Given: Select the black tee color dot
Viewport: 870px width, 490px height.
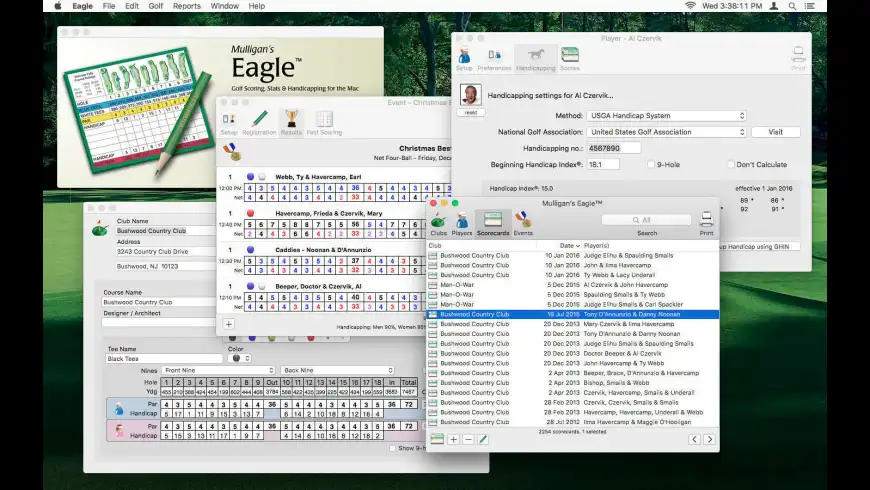Looking at the screenshot, I should pyautogui.click(x=232, y=338).
